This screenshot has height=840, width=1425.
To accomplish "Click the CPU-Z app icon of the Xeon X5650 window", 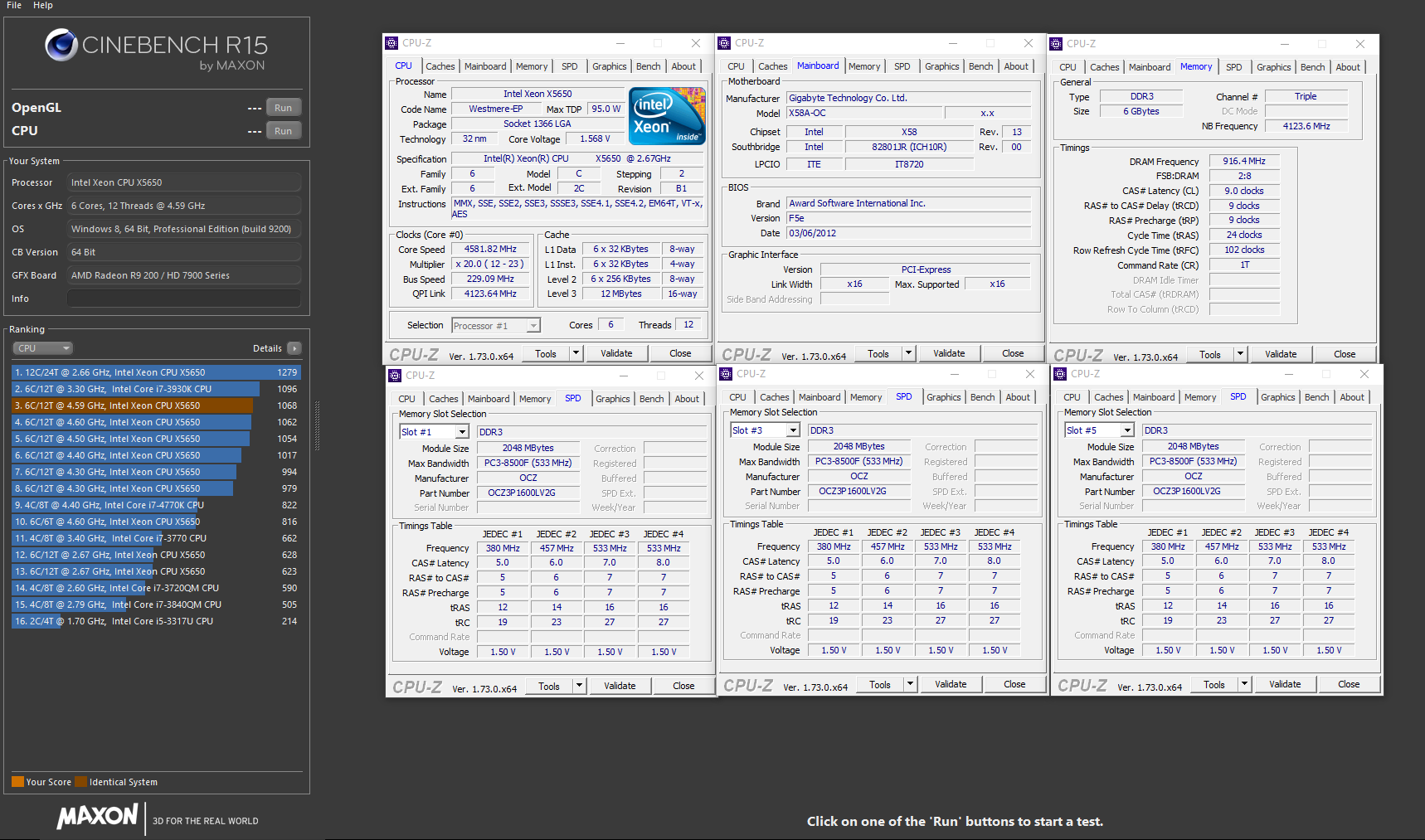I will [392, 43].
